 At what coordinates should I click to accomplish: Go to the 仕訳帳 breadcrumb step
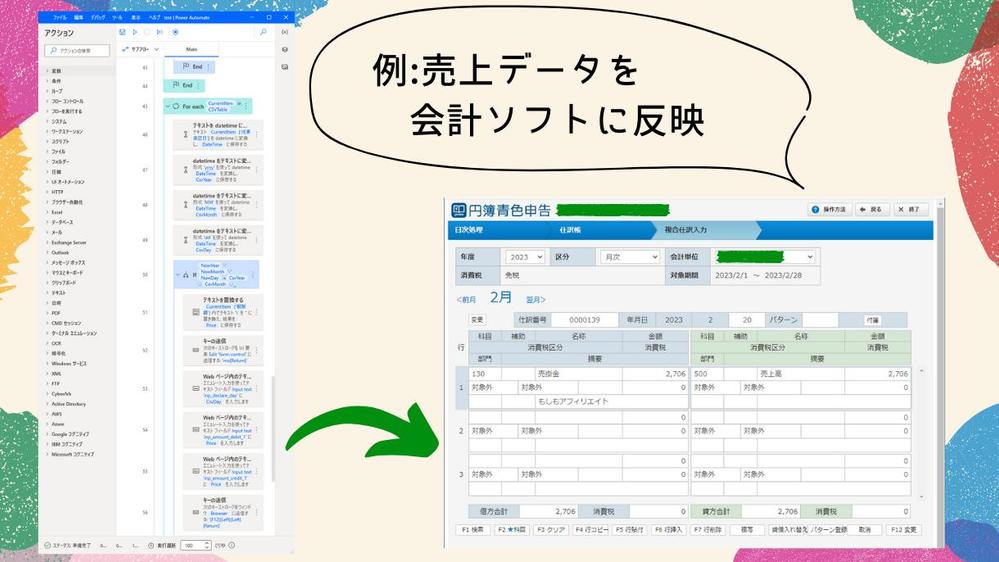point(570,230)
